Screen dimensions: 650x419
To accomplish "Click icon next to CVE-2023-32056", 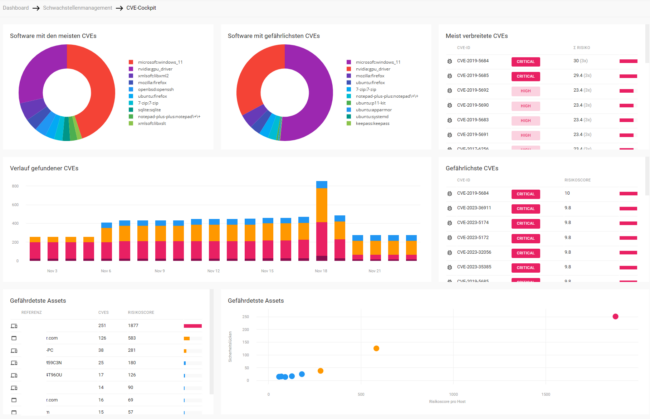I will 451,252.
